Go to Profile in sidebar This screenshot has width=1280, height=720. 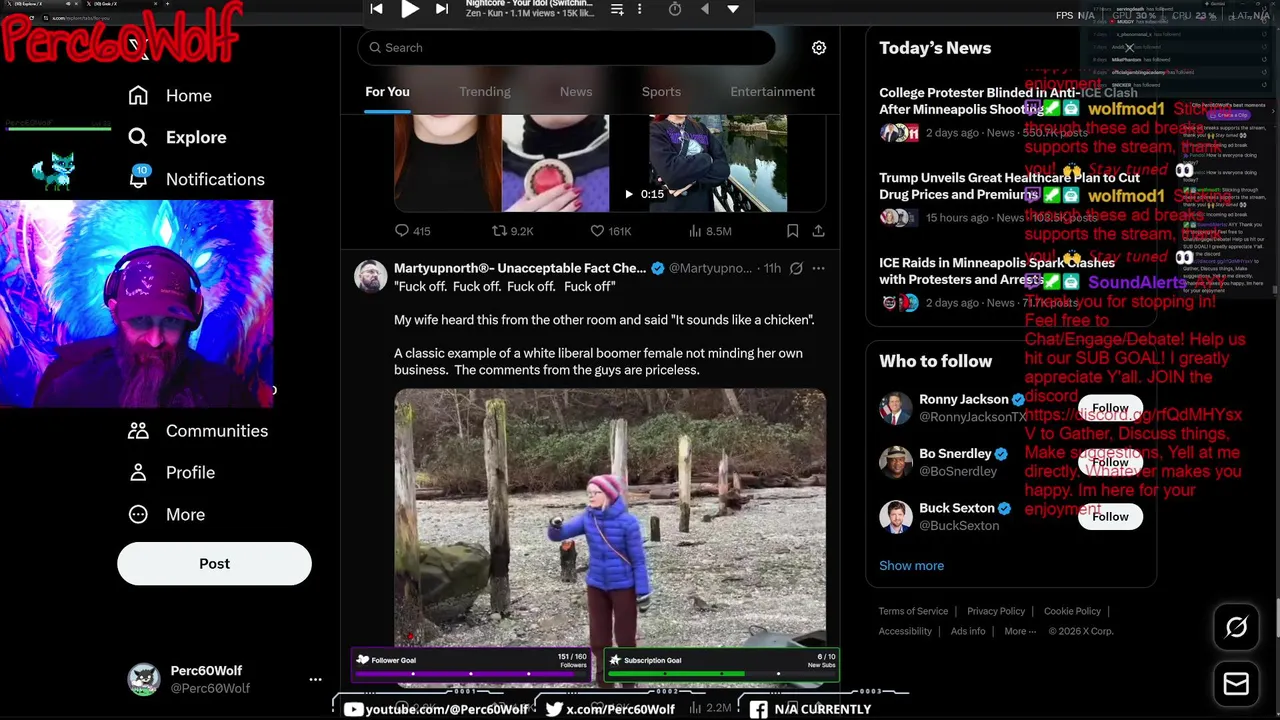(171, 473)
